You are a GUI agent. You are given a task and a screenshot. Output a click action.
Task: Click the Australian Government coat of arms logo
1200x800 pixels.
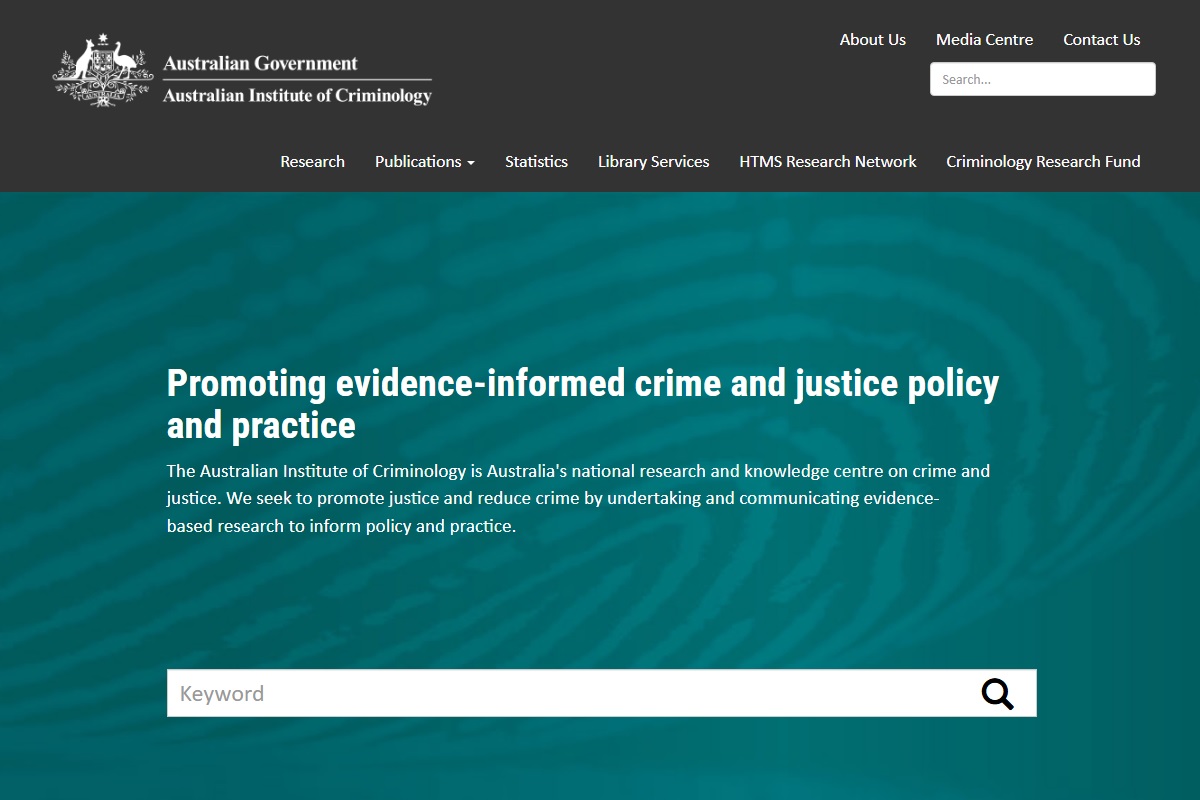click(103, 70)
